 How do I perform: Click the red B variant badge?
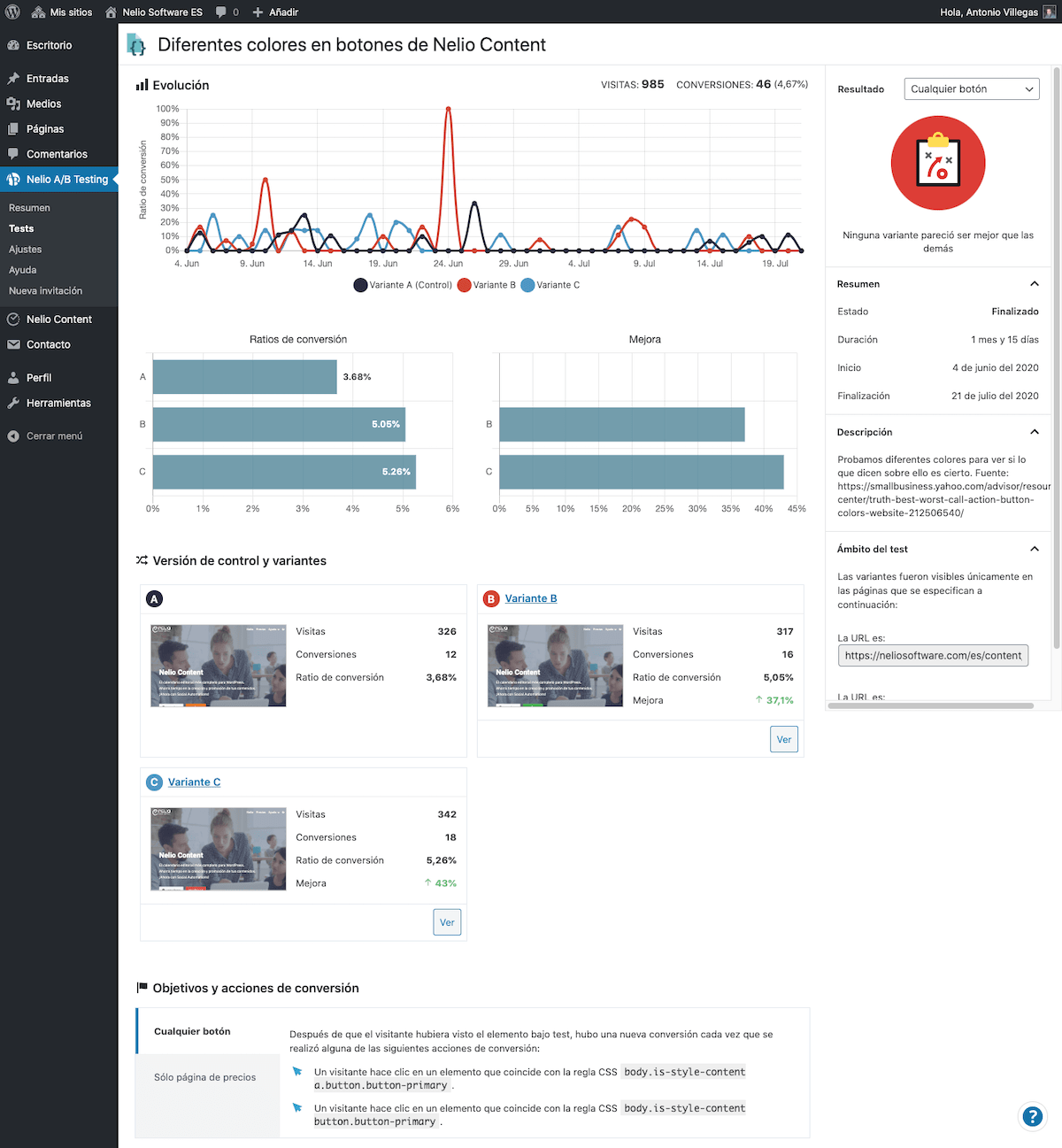pos(491,599)
